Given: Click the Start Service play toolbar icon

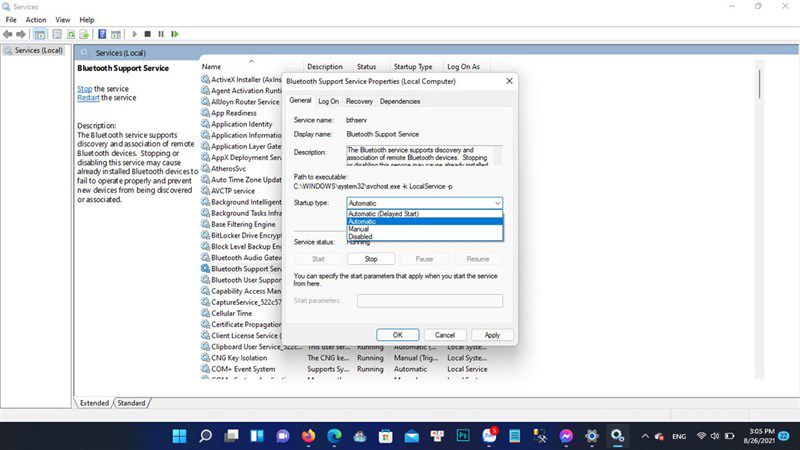Looking at the screenshot, I should 135,34.
